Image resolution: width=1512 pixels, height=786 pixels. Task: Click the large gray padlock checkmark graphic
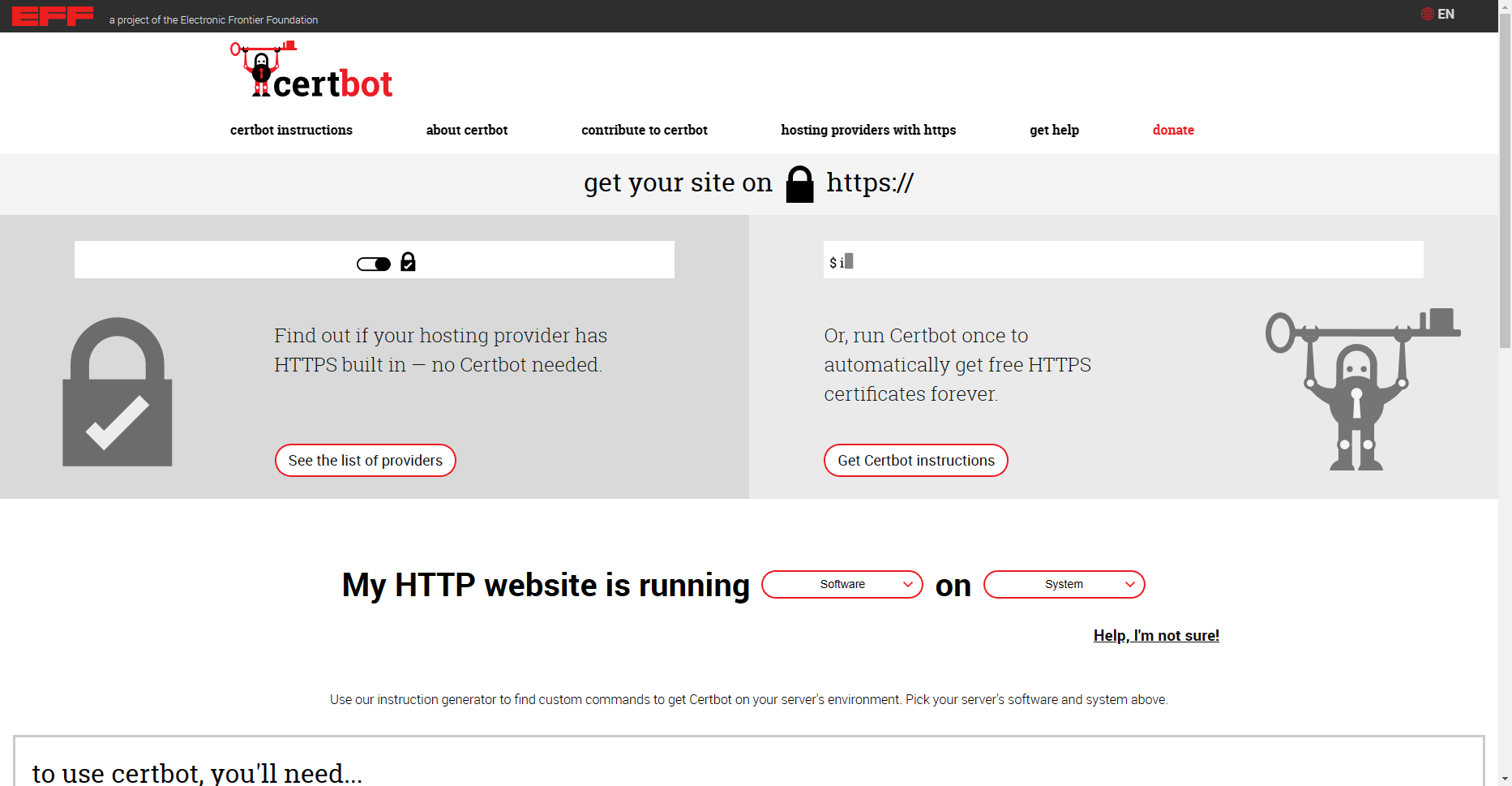[118, 392]
